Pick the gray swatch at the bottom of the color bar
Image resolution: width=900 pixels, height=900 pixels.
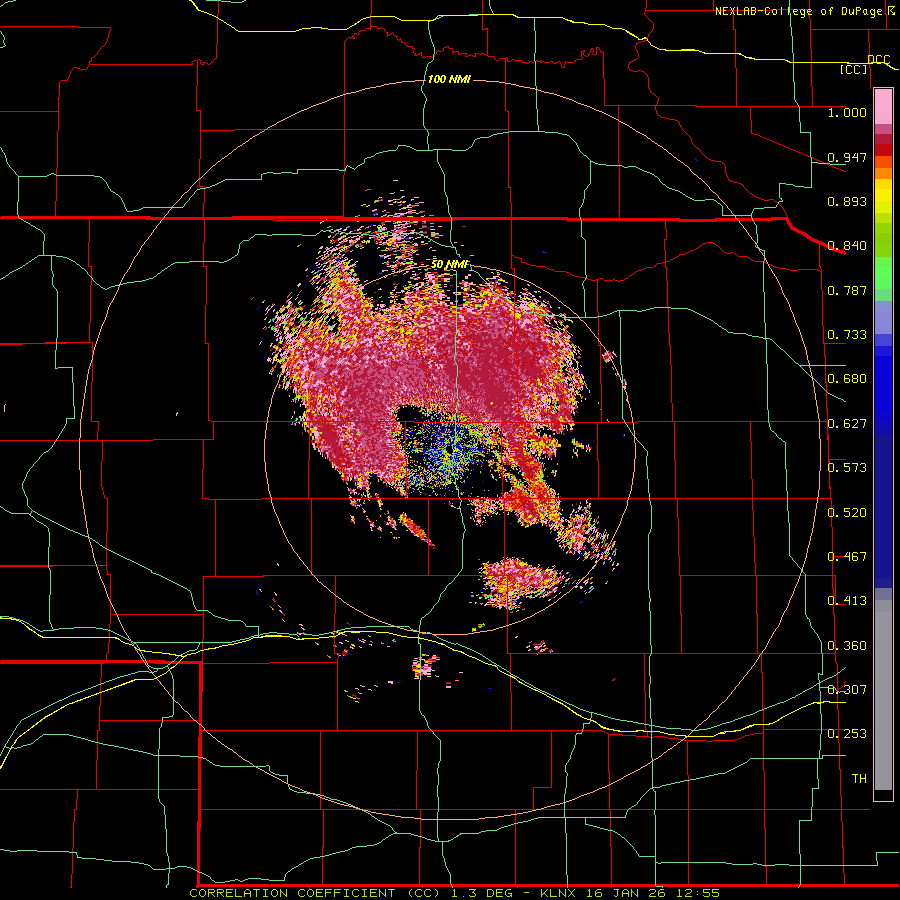point(883,695)
